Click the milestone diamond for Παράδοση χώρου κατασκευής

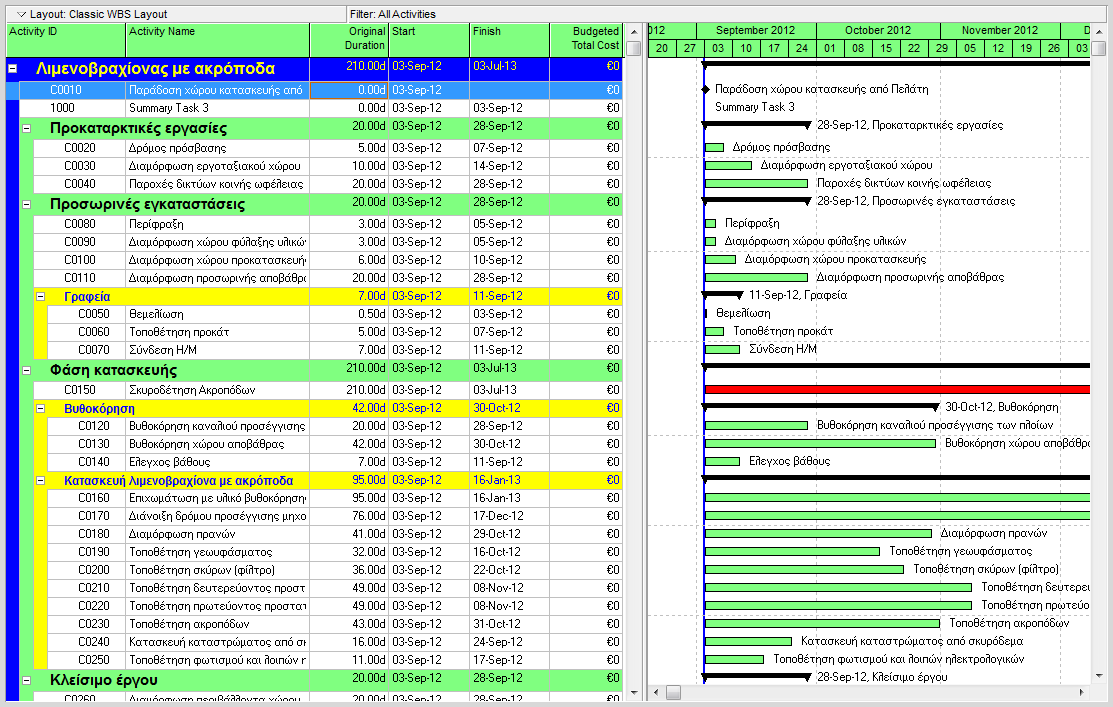(x=705, y=89)
